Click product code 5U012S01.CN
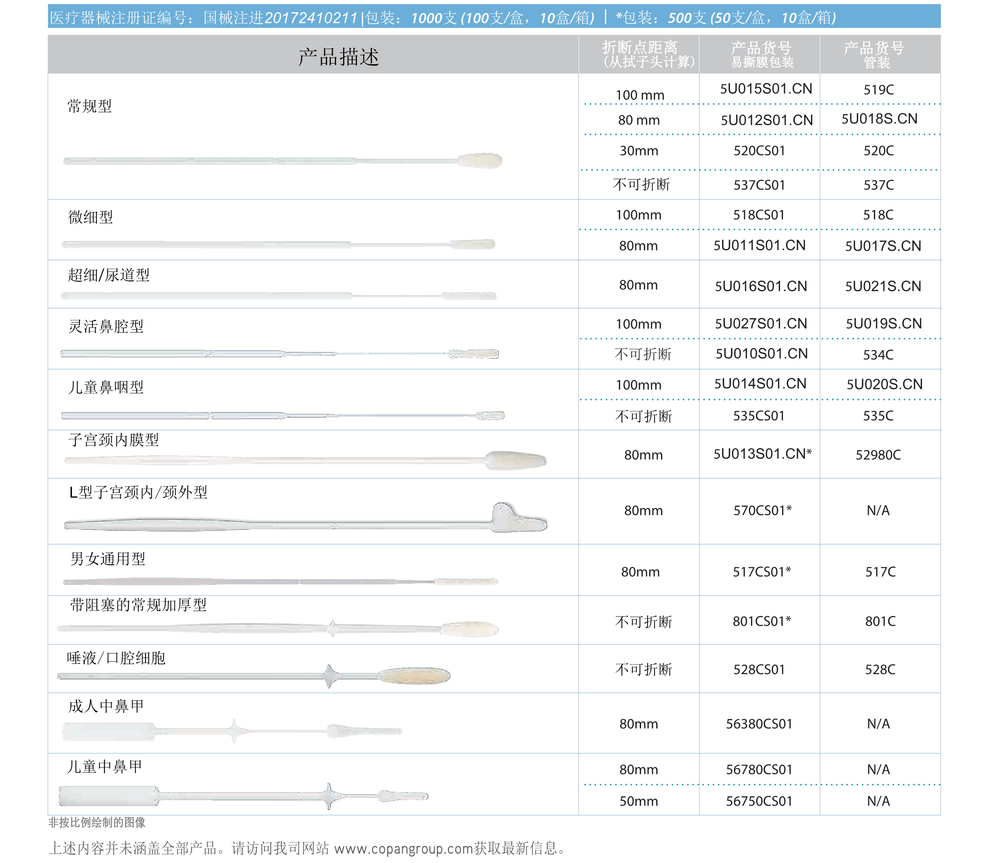This screenshot has height=863, width=1000. pyautogui.click(x=767, y=120)
